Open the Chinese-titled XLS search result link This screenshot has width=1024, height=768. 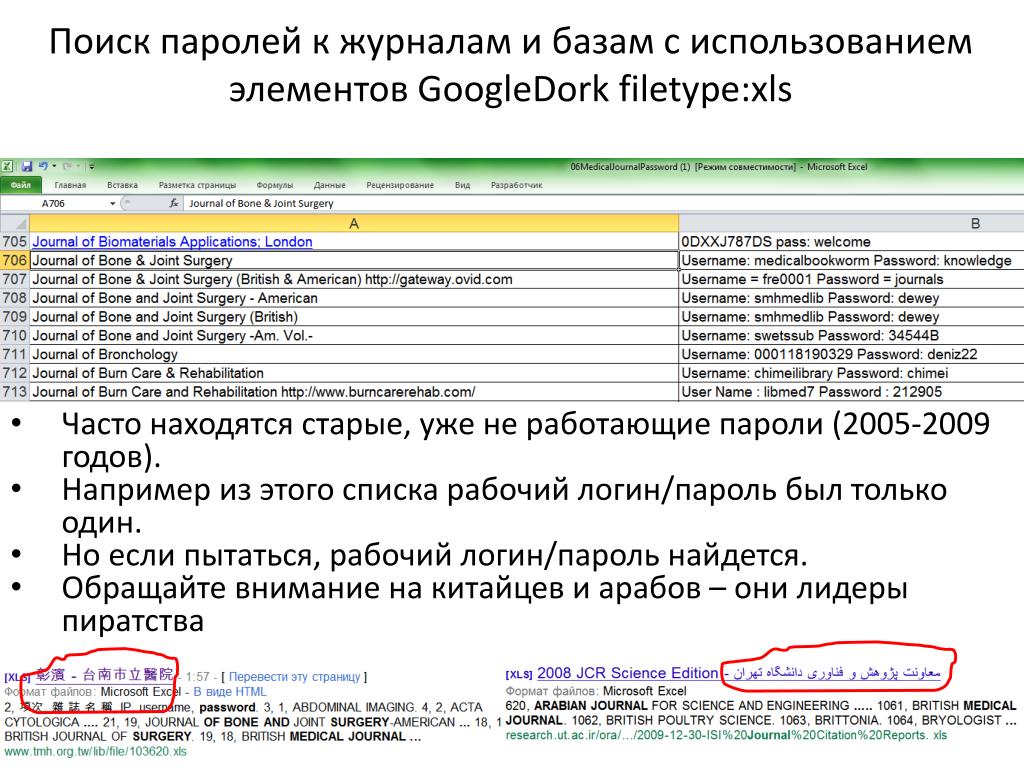pos(104,675)
